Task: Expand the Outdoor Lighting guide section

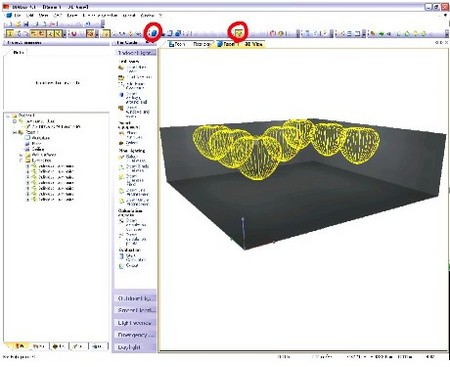Action: 135,298
